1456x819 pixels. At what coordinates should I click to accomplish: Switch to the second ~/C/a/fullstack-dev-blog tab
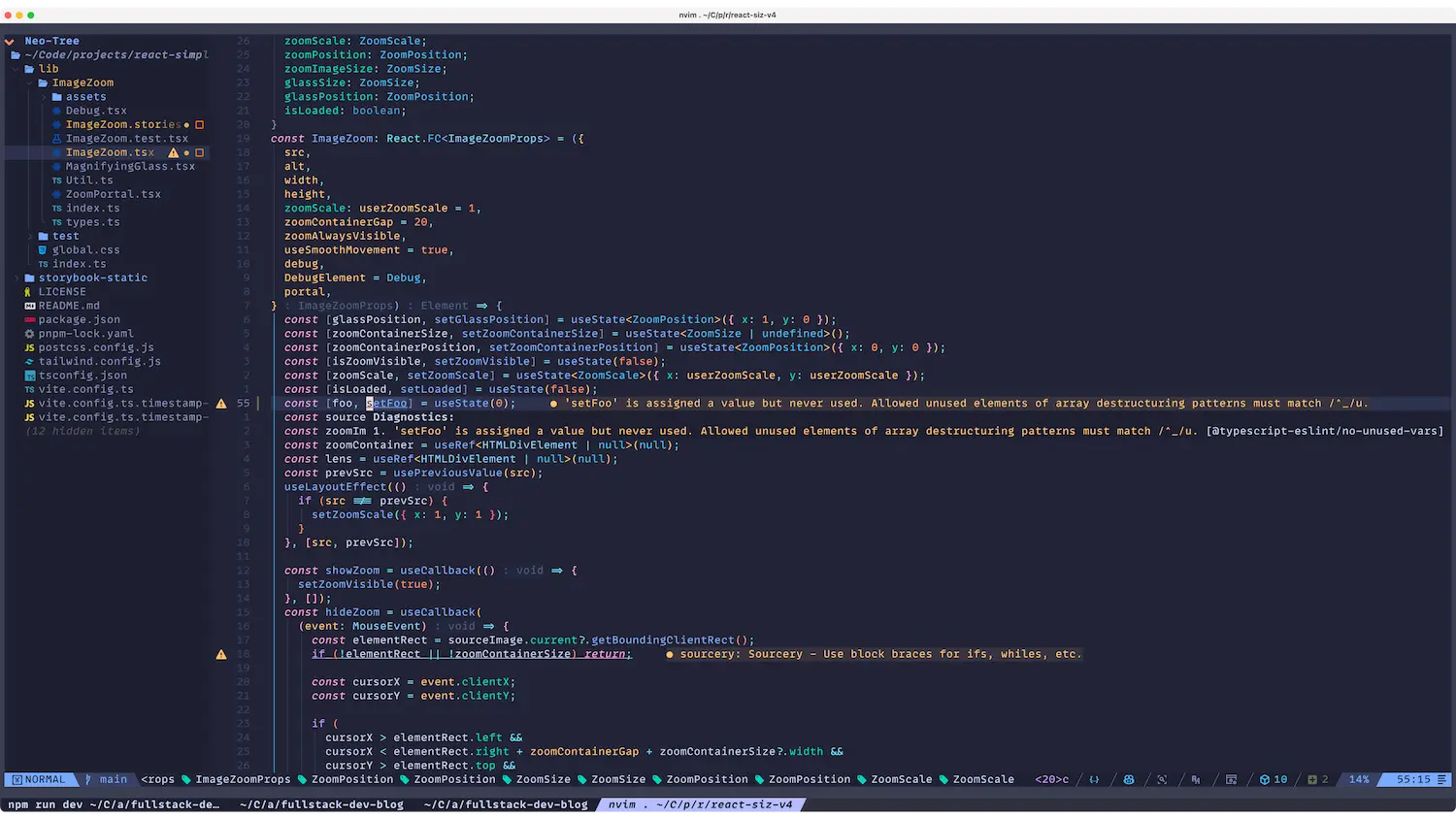pos(321,804)
